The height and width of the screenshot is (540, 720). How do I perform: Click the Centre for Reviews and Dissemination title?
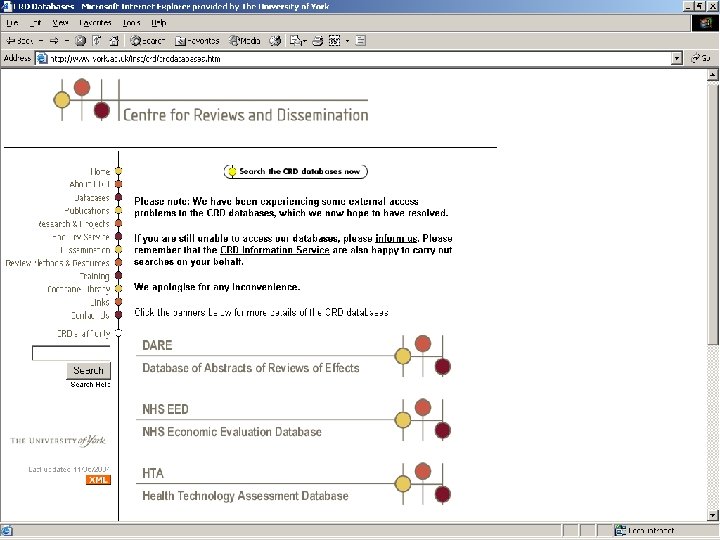pos(246,114)
